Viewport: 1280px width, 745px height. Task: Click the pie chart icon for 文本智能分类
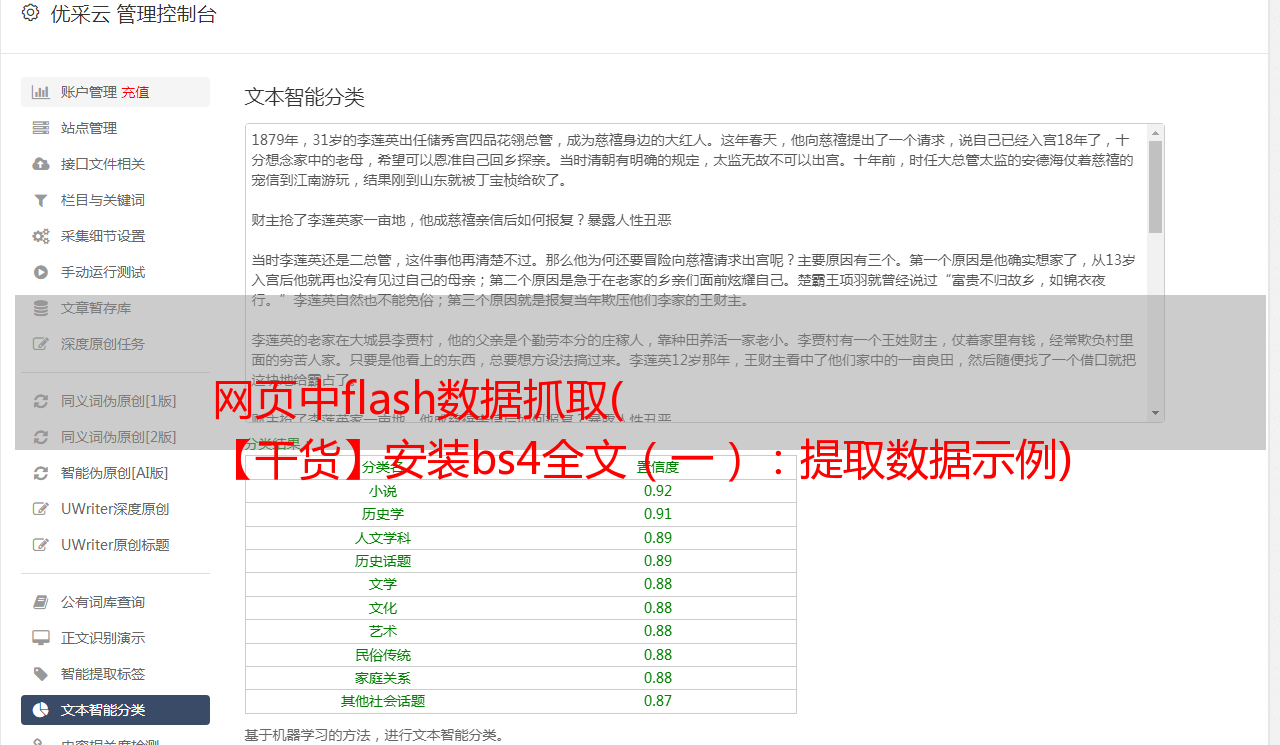pyautogui.click(x=41, y=710)
